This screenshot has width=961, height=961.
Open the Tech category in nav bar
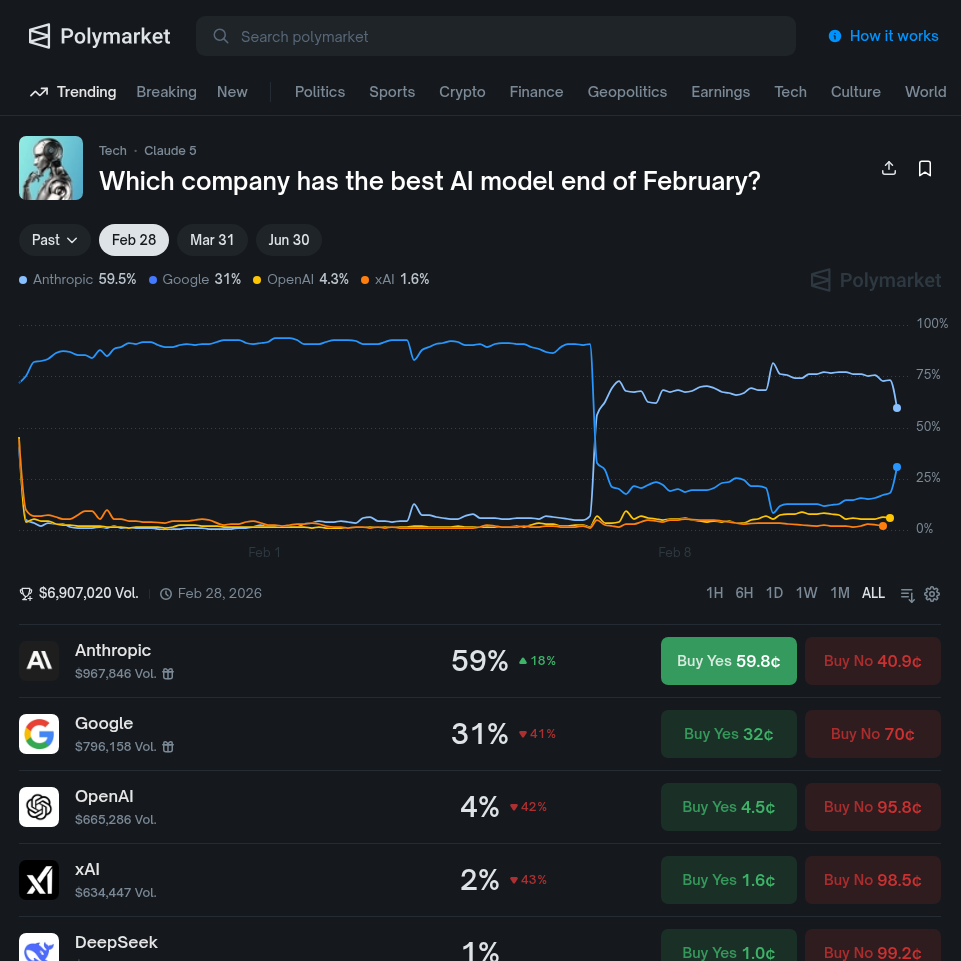pyautogui.click(x=790, y=92)
